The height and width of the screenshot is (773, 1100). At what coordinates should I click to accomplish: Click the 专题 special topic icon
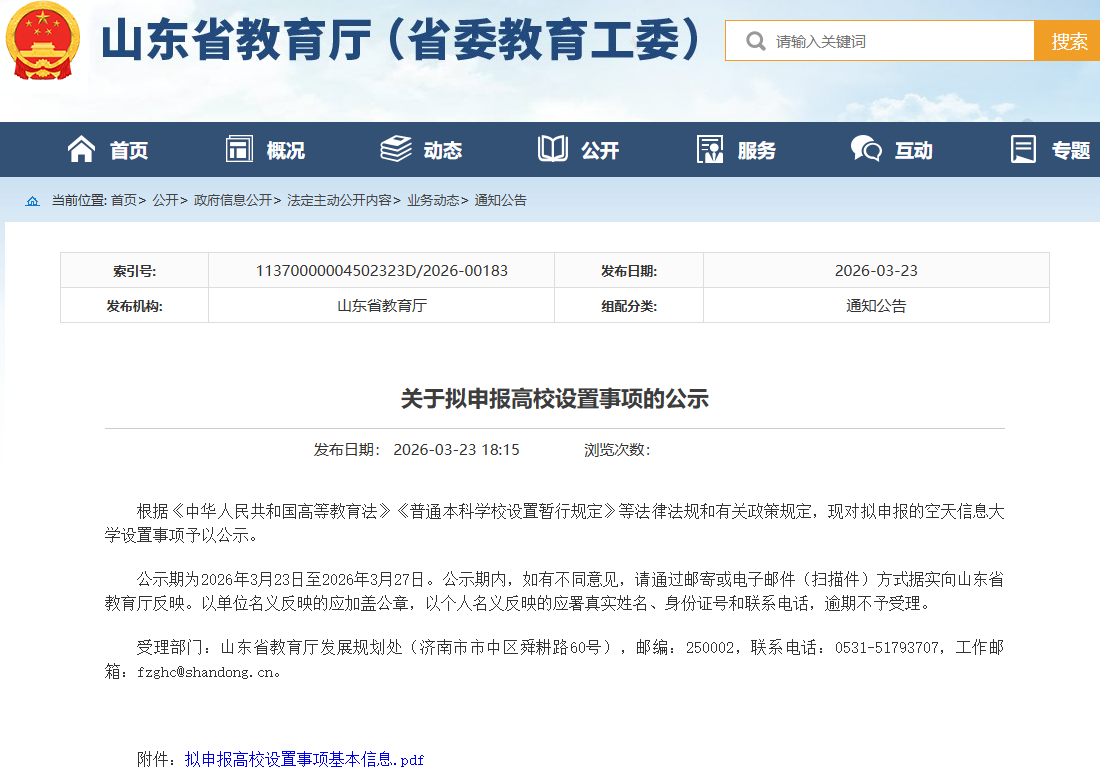click(x=1023, y=150)
